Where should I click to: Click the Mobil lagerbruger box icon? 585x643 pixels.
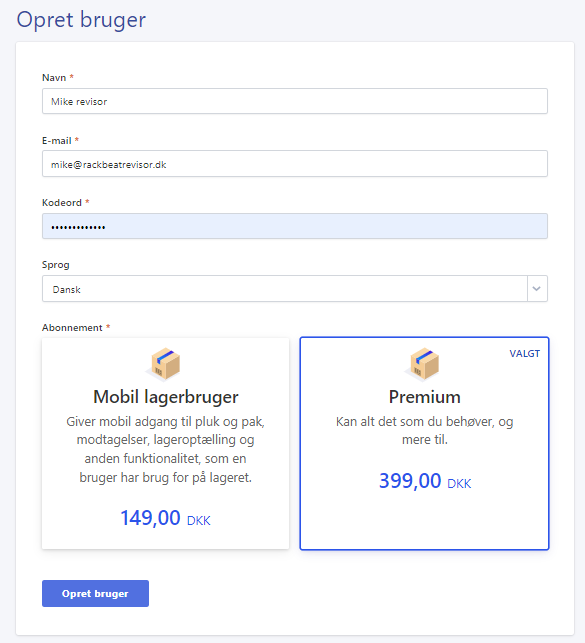164,364
